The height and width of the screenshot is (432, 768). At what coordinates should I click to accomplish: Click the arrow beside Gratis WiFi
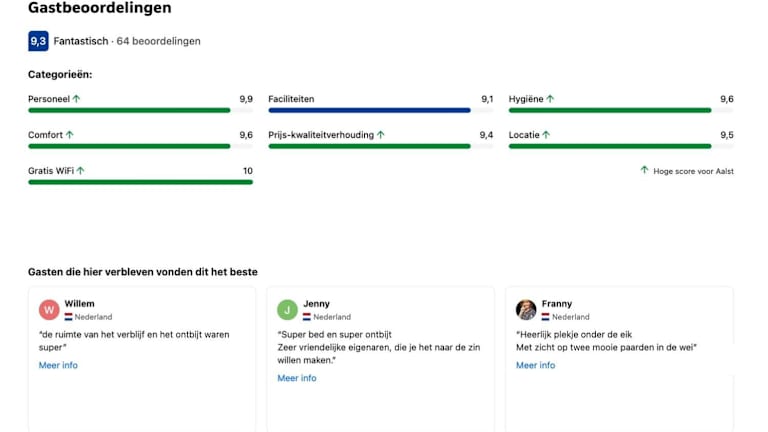(81, 171)
